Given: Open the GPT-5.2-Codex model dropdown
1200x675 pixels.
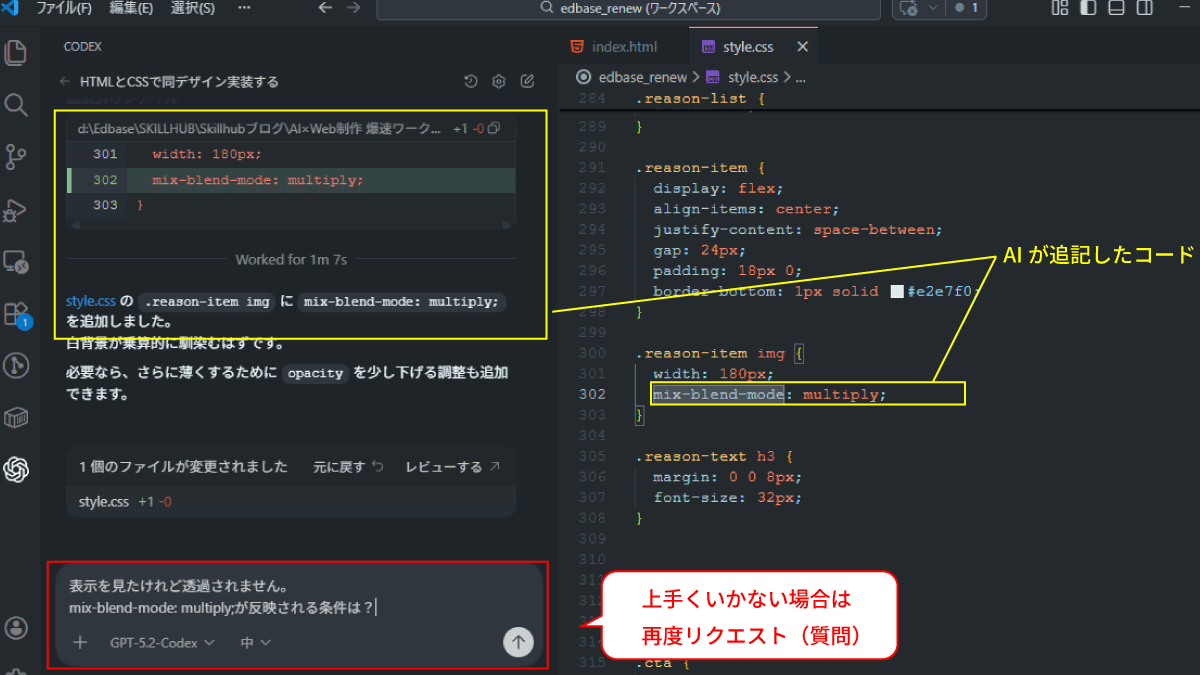Looking at the screenshot, I should coord(162,643).
